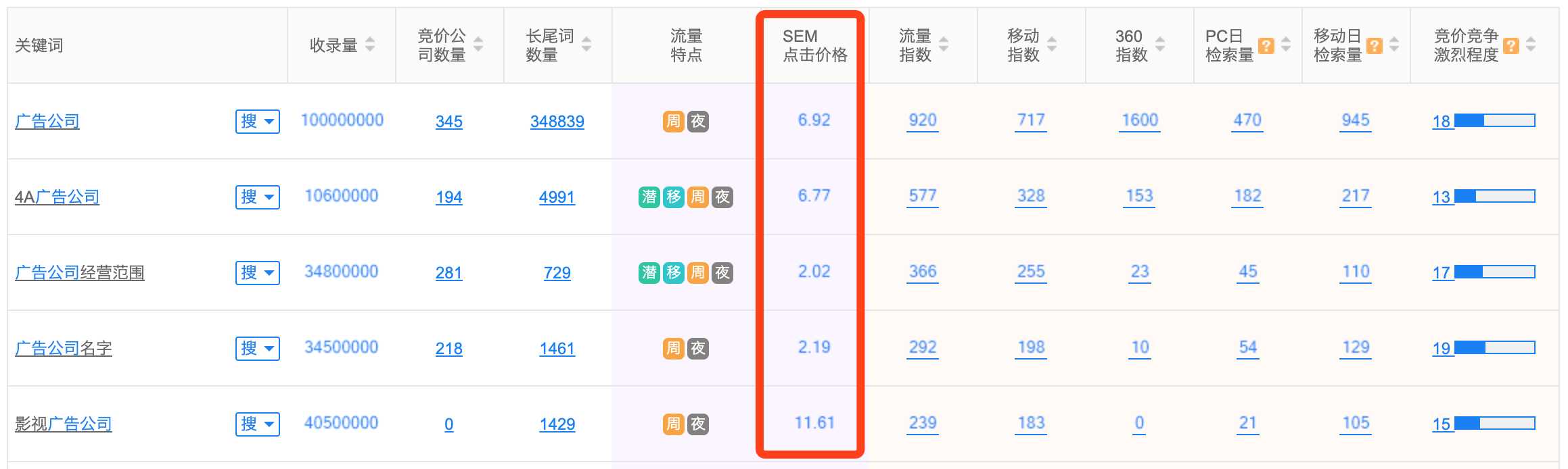Click the 竞价竞争激烈程度 help question icon
This screenshot has width=1568, height=469.
pos(1511,46)
